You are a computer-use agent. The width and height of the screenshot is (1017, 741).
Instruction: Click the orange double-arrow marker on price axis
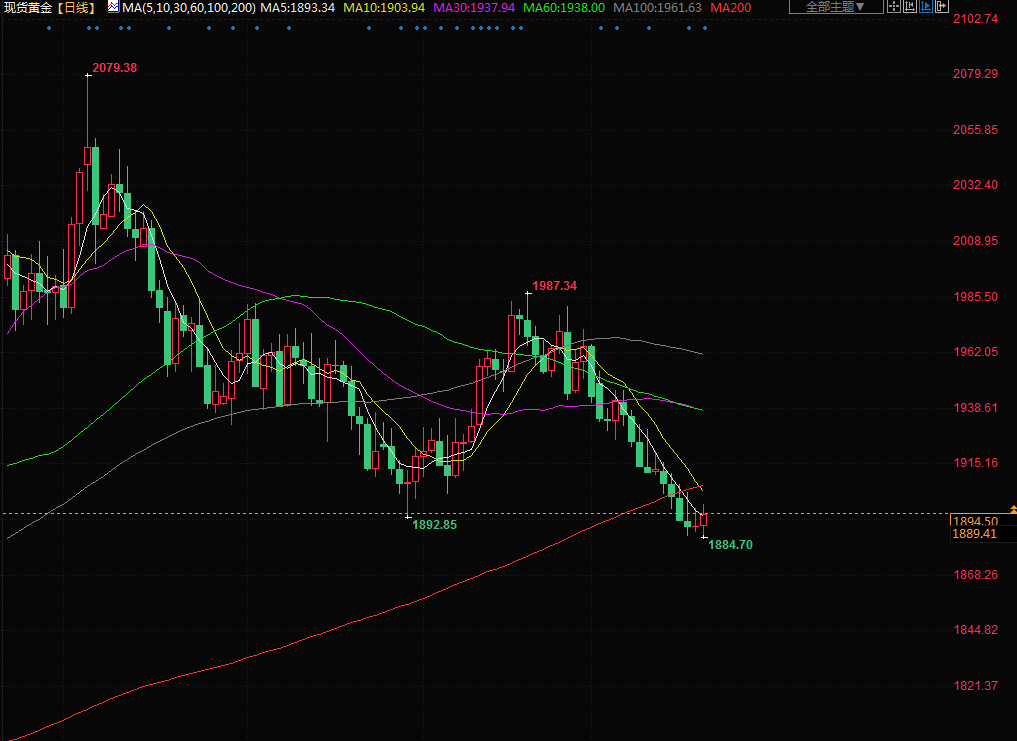tap(1012, 511)
